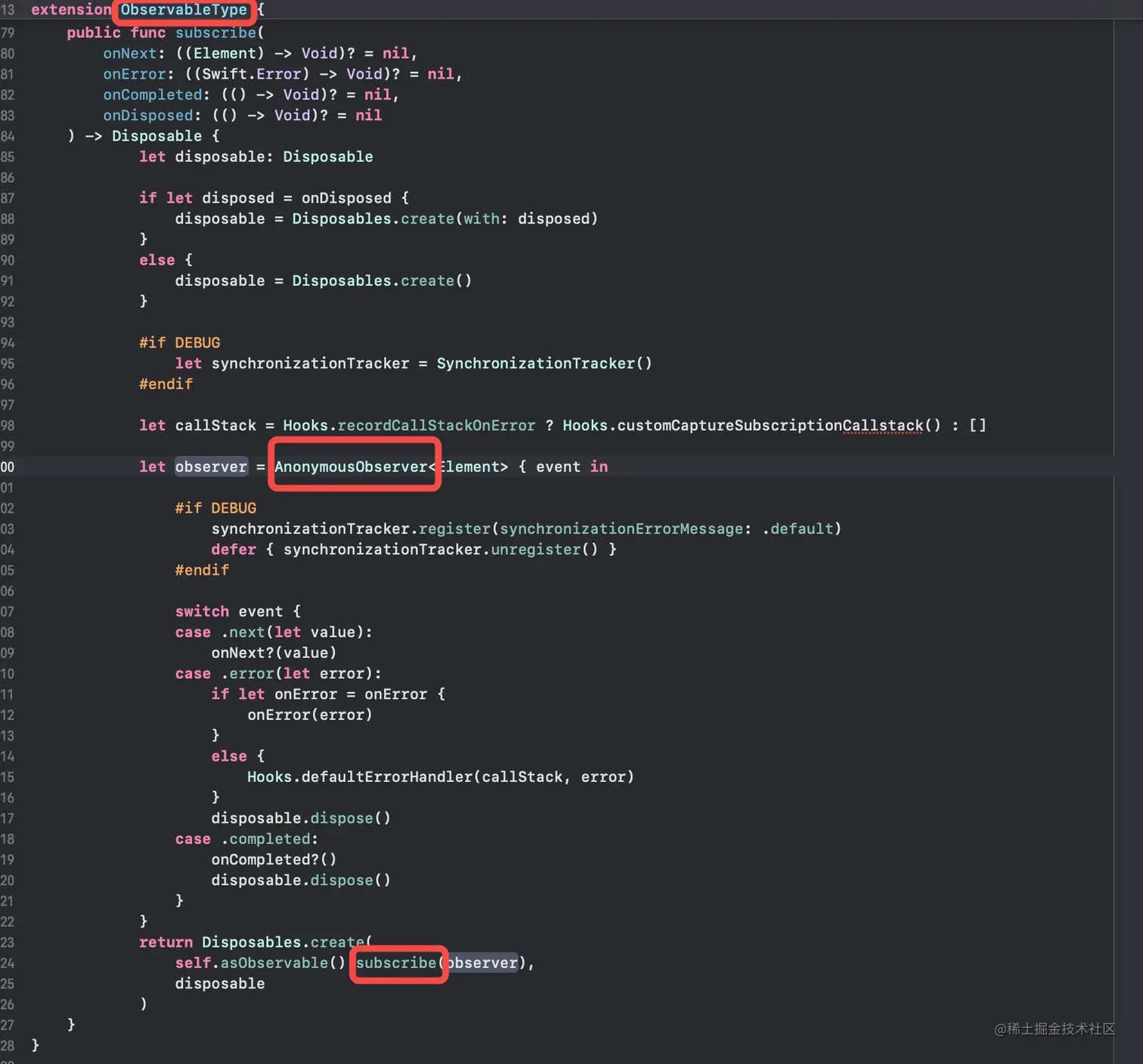Screen dimensions: 1143x1064
Task: Click 'subscribe' in the subscribe(observer) call
Action: tap(396, 963)
